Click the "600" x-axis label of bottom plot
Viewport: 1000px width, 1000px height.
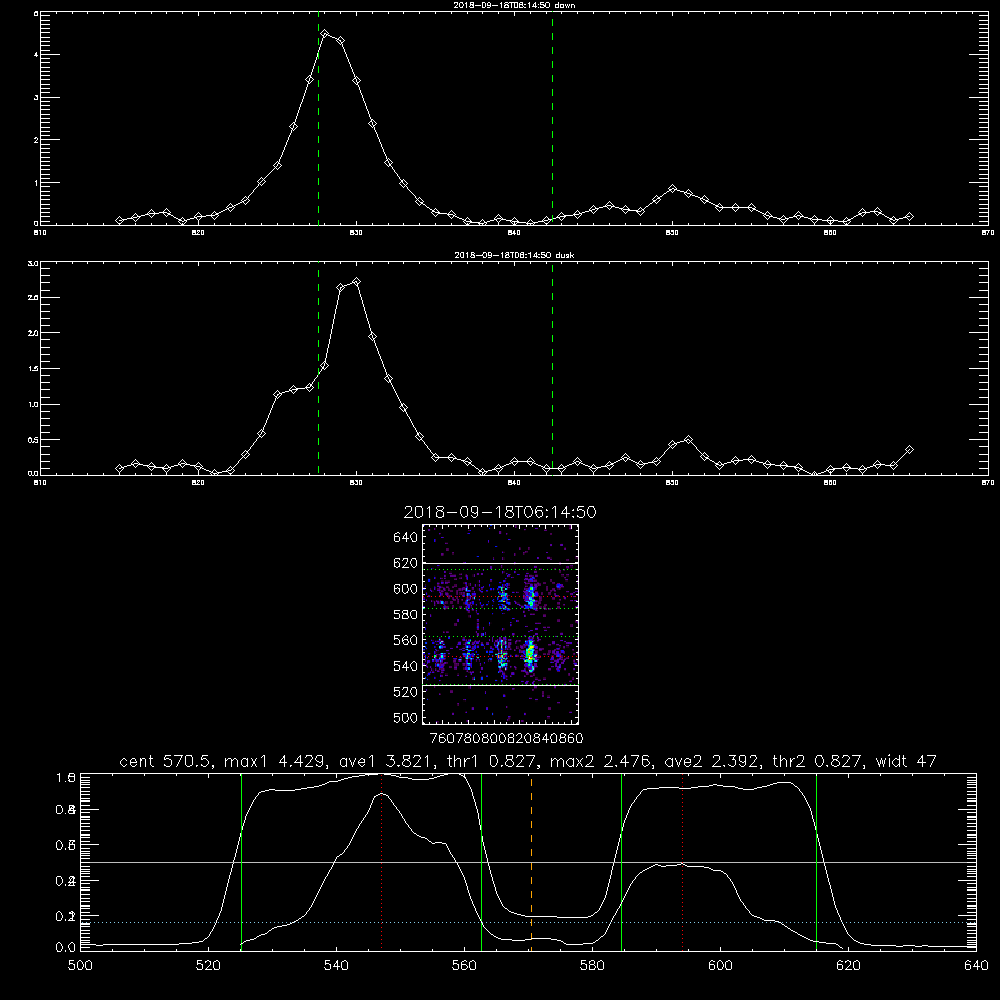720,966
